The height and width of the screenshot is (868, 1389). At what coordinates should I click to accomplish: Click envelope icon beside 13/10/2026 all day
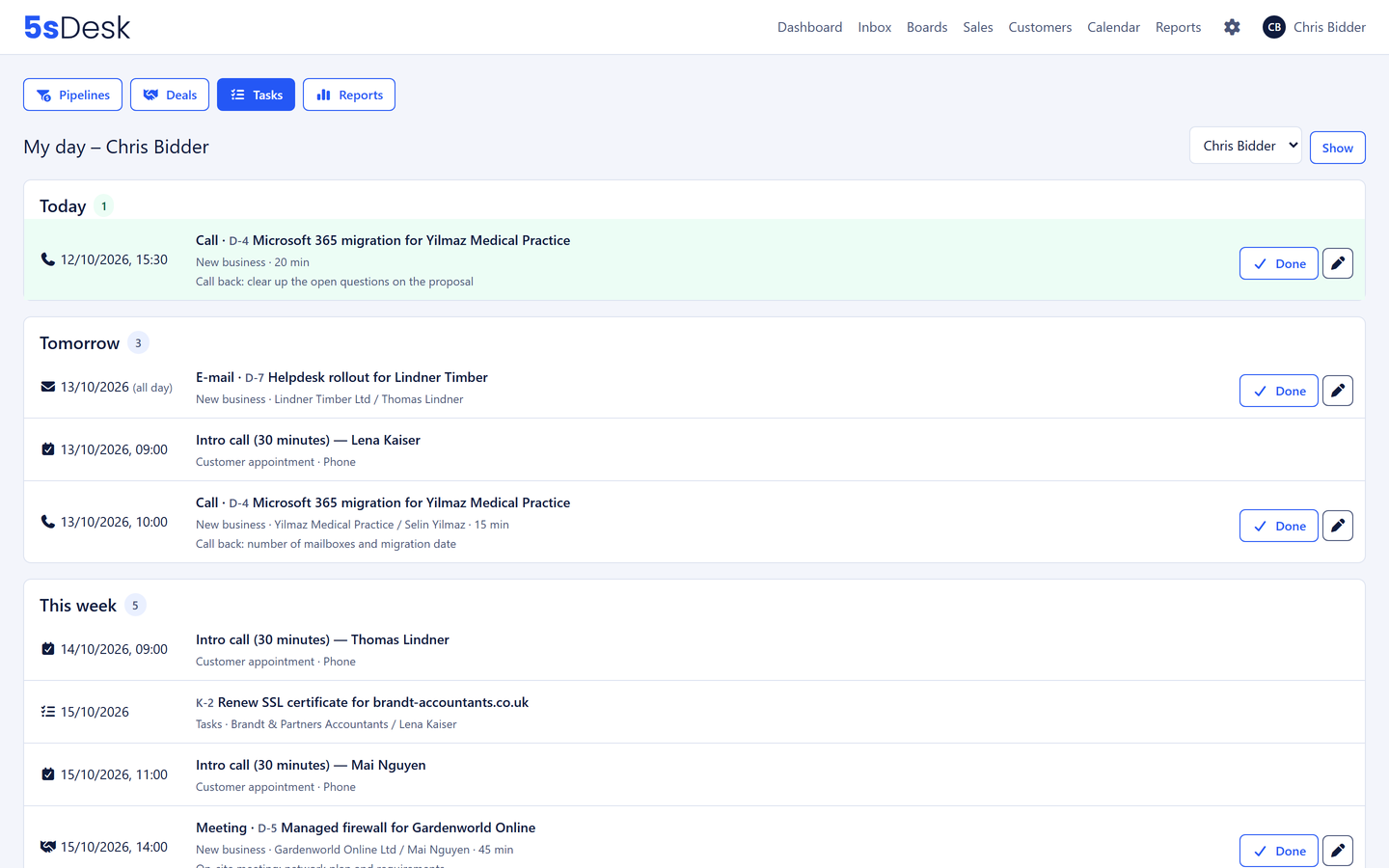(47, 387)
